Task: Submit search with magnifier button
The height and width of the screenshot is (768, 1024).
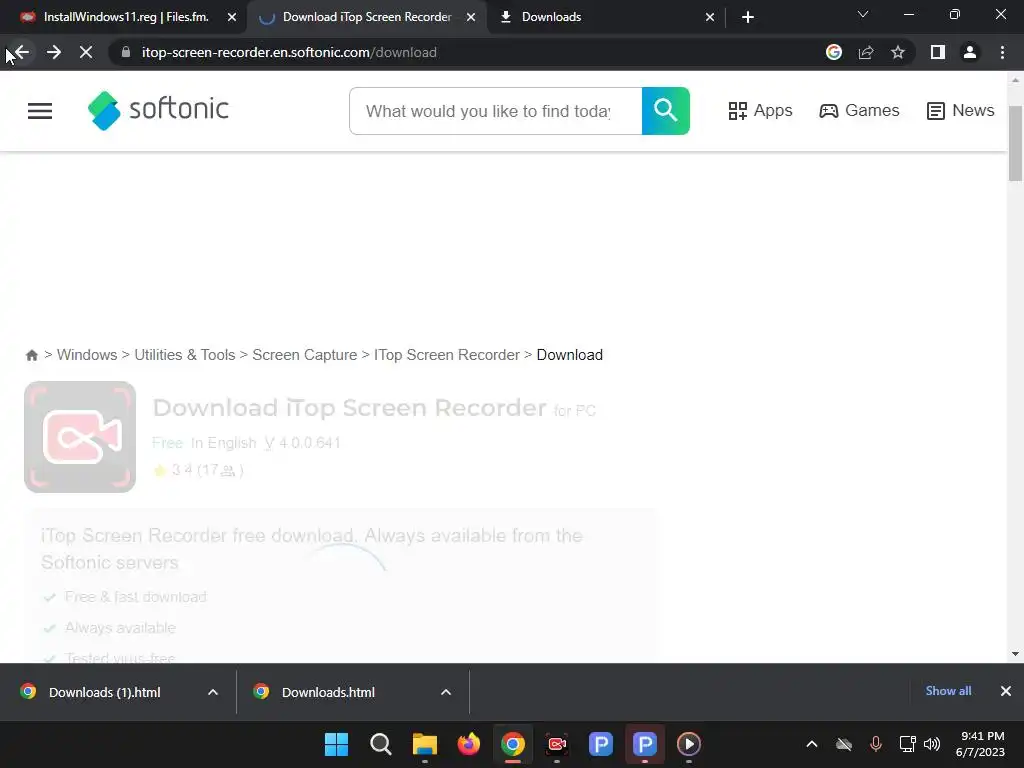Action: click(665, 111)
